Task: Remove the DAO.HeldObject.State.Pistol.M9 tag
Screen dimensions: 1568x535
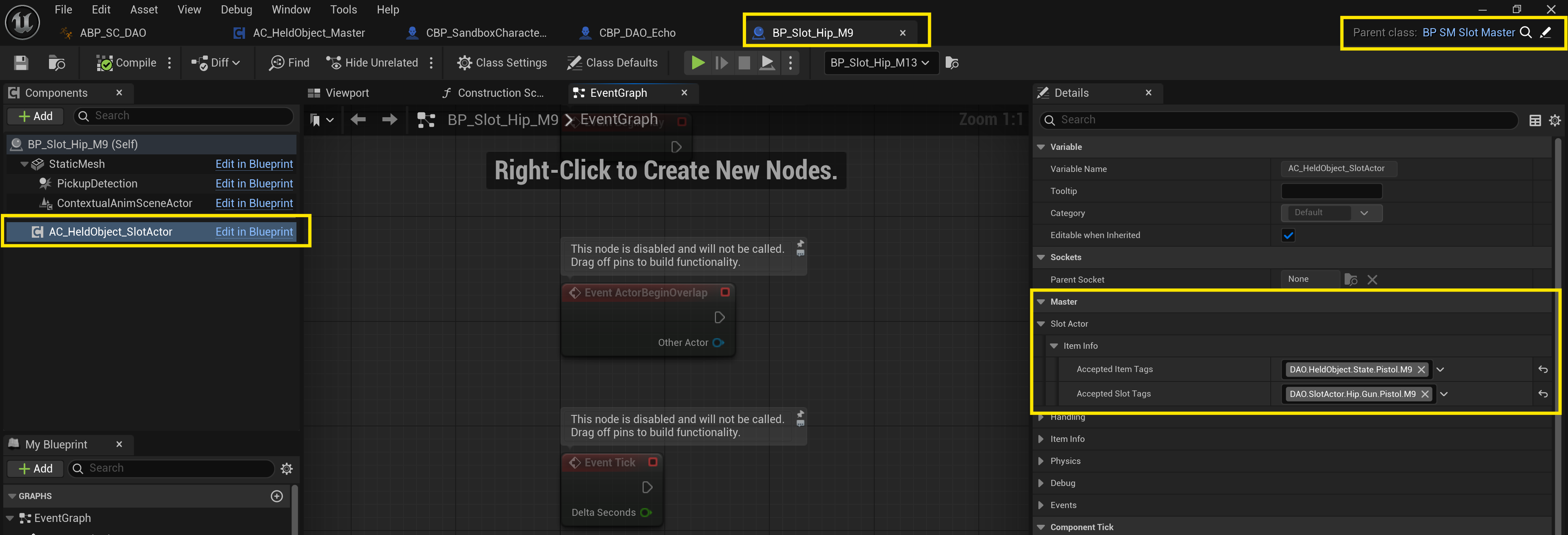Action: [x=1421, y=370]
